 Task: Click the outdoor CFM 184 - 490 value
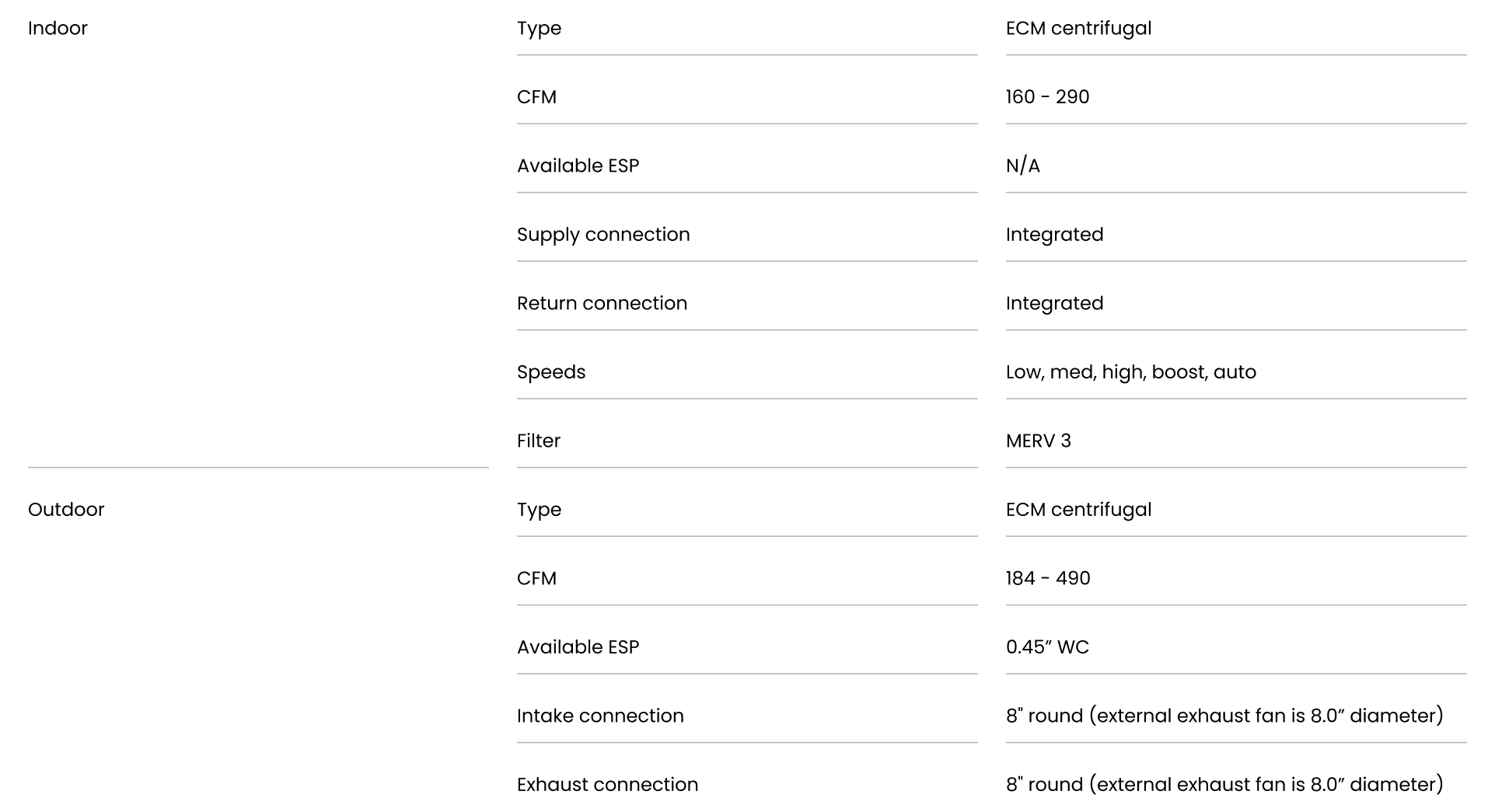(1048, 578)
